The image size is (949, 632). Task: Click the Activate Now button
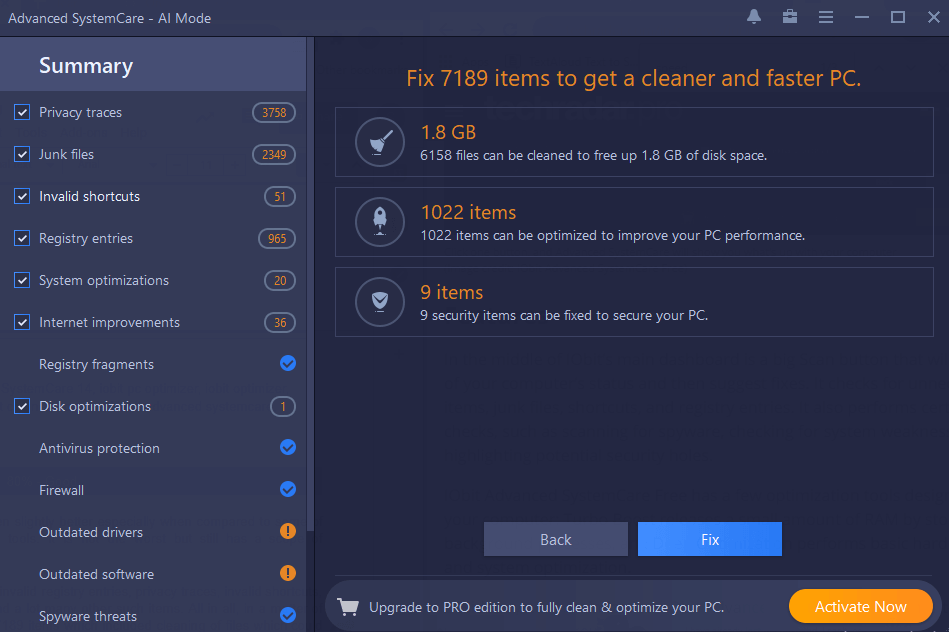[x=860, y=606]
